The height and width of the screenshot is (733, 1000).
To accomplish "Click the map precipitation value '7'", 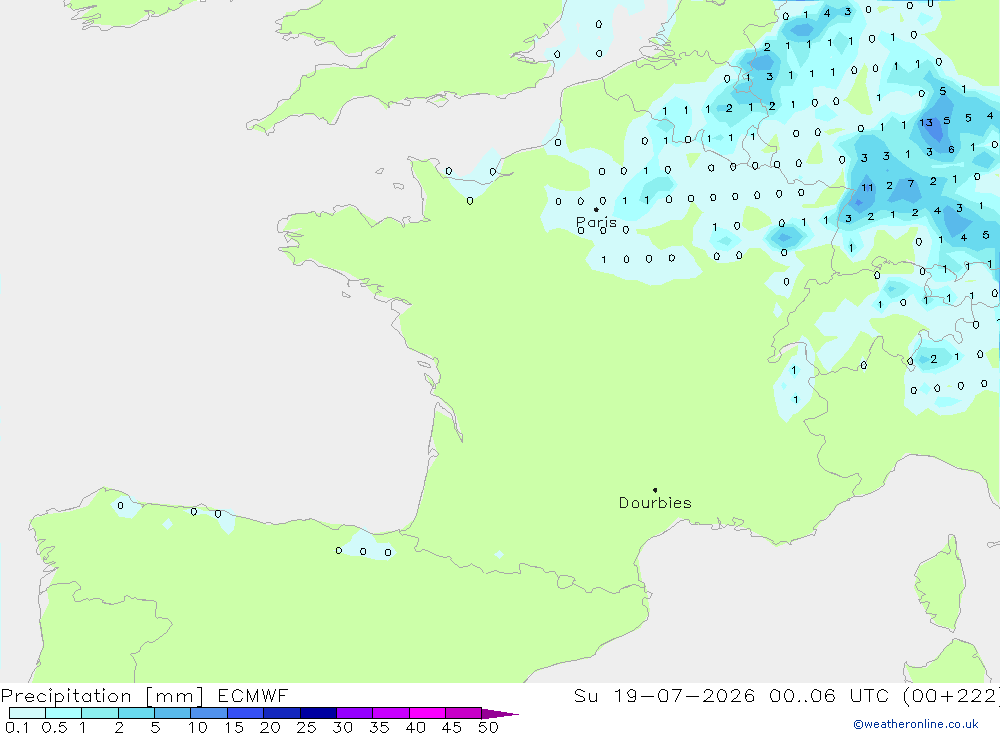I will (911, 184).
